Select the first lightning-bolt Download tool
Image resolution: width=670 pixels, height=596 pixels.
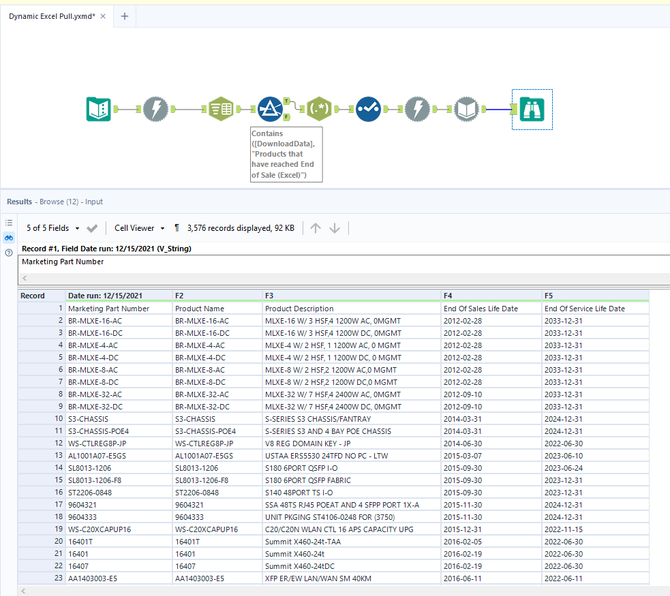coord(155,109)
